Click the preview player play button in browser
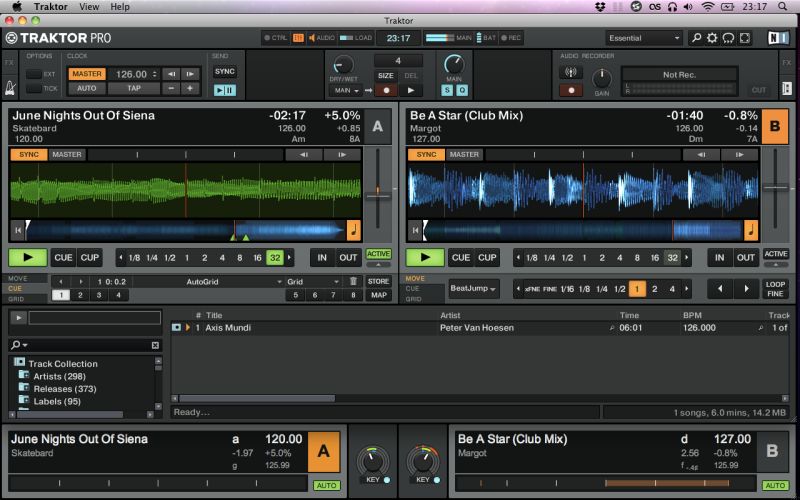Screen dimensions: 800x500 click(19, 318)
